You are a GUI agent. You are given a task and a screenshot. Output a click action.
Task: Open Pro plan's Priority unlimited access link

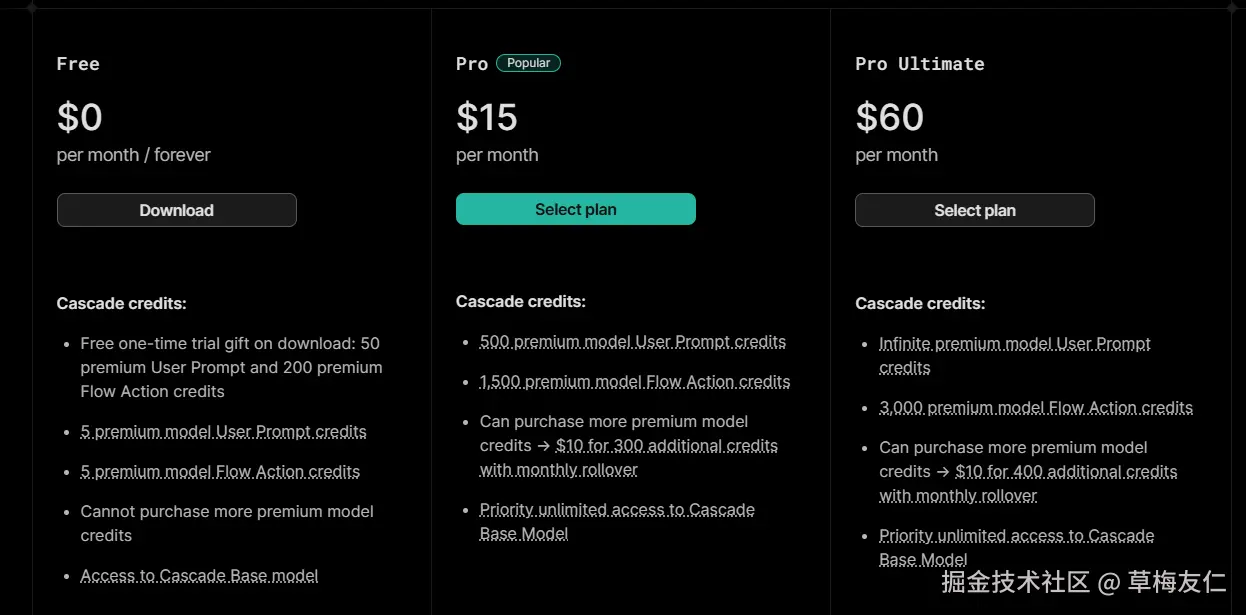pyautogui.click(x=616, y=510)
